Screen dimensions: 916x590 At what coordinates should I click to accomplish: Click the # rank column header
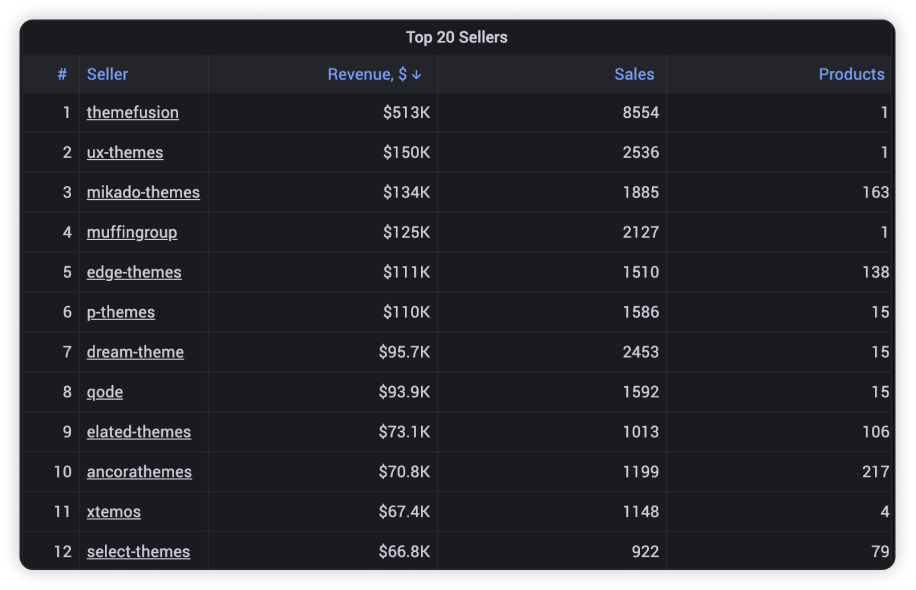click(x=62, y=75)
